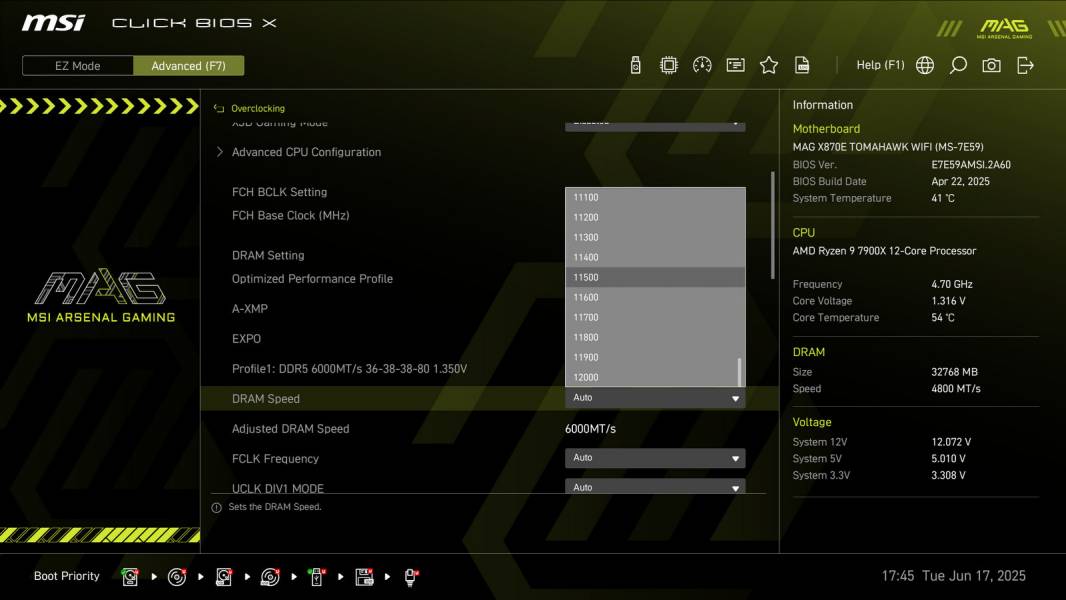Select the Optimized Performance Profile row

coord(312,279)
